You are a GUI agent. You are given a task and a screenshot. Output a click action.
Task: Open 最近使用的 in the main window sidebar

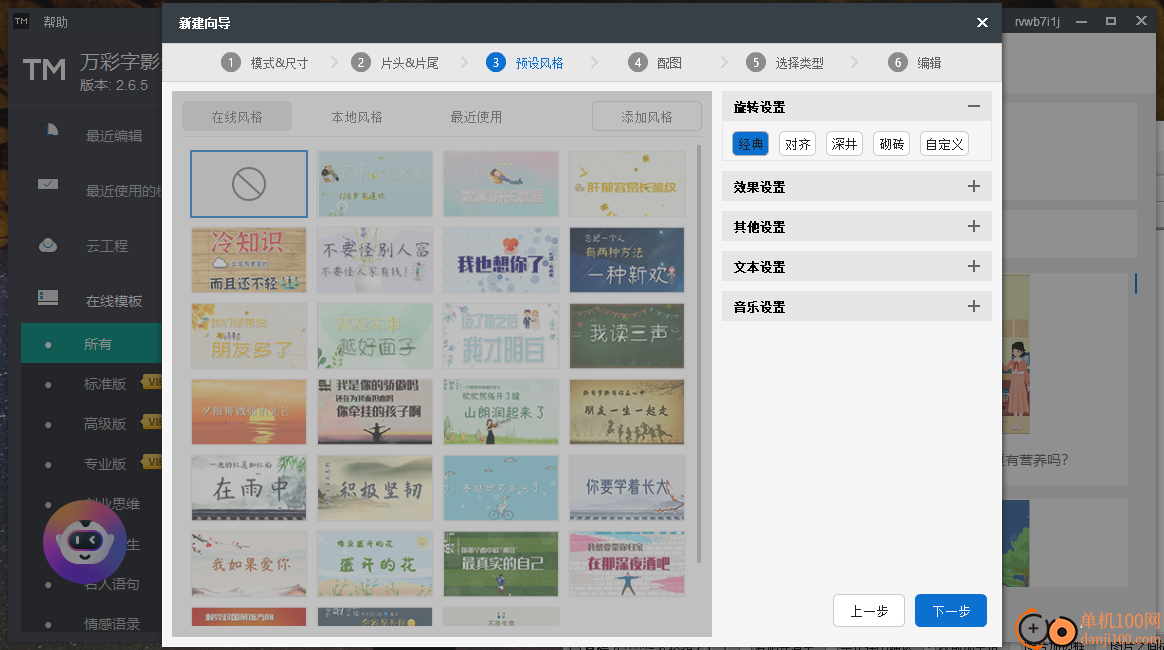pos(122,191)
